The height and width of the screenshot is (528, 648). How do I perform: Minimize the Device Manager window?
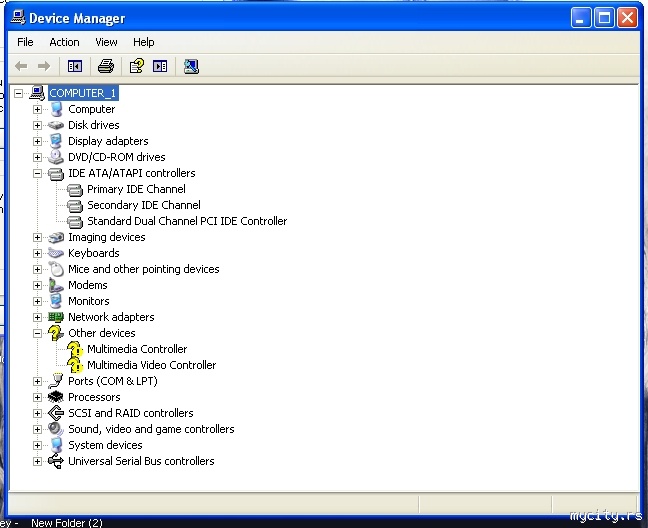(x=581, y=18)
